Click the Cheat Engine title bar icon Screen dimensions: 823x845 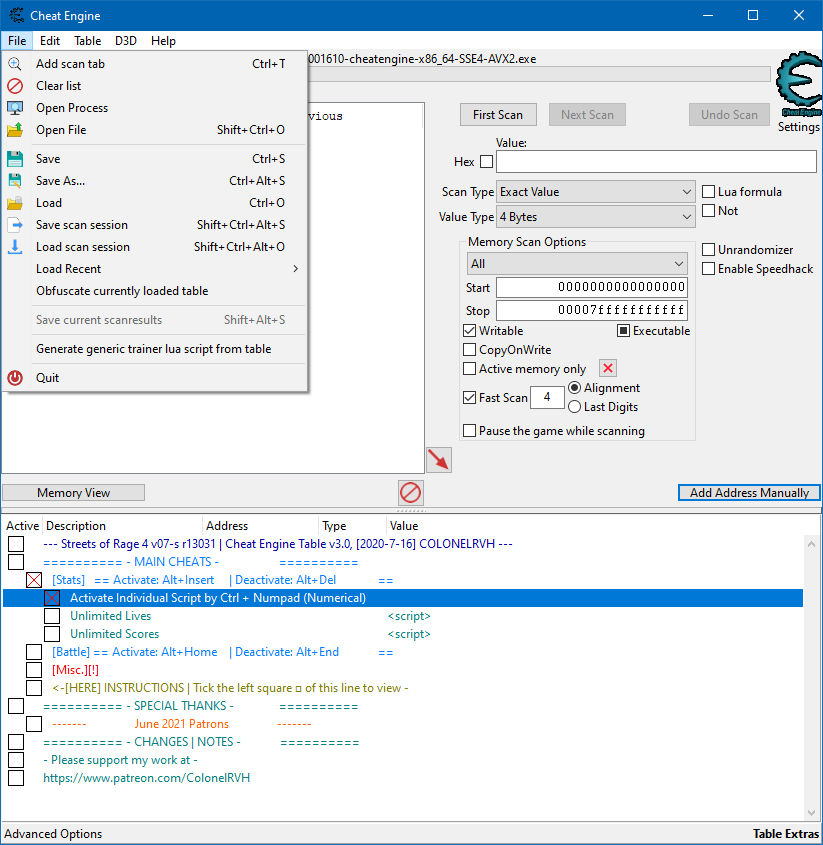tap(17, 15)
